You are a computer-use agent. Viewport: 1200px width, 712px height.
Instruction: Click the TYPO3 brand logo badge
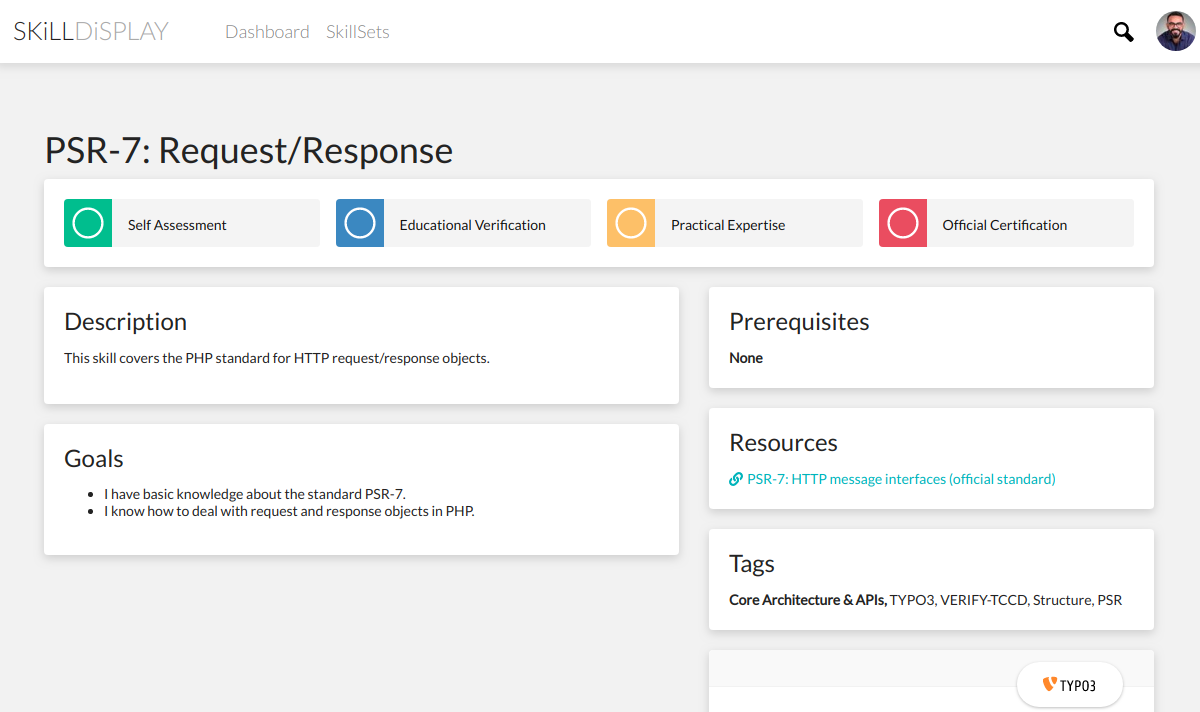point(1069,685)
